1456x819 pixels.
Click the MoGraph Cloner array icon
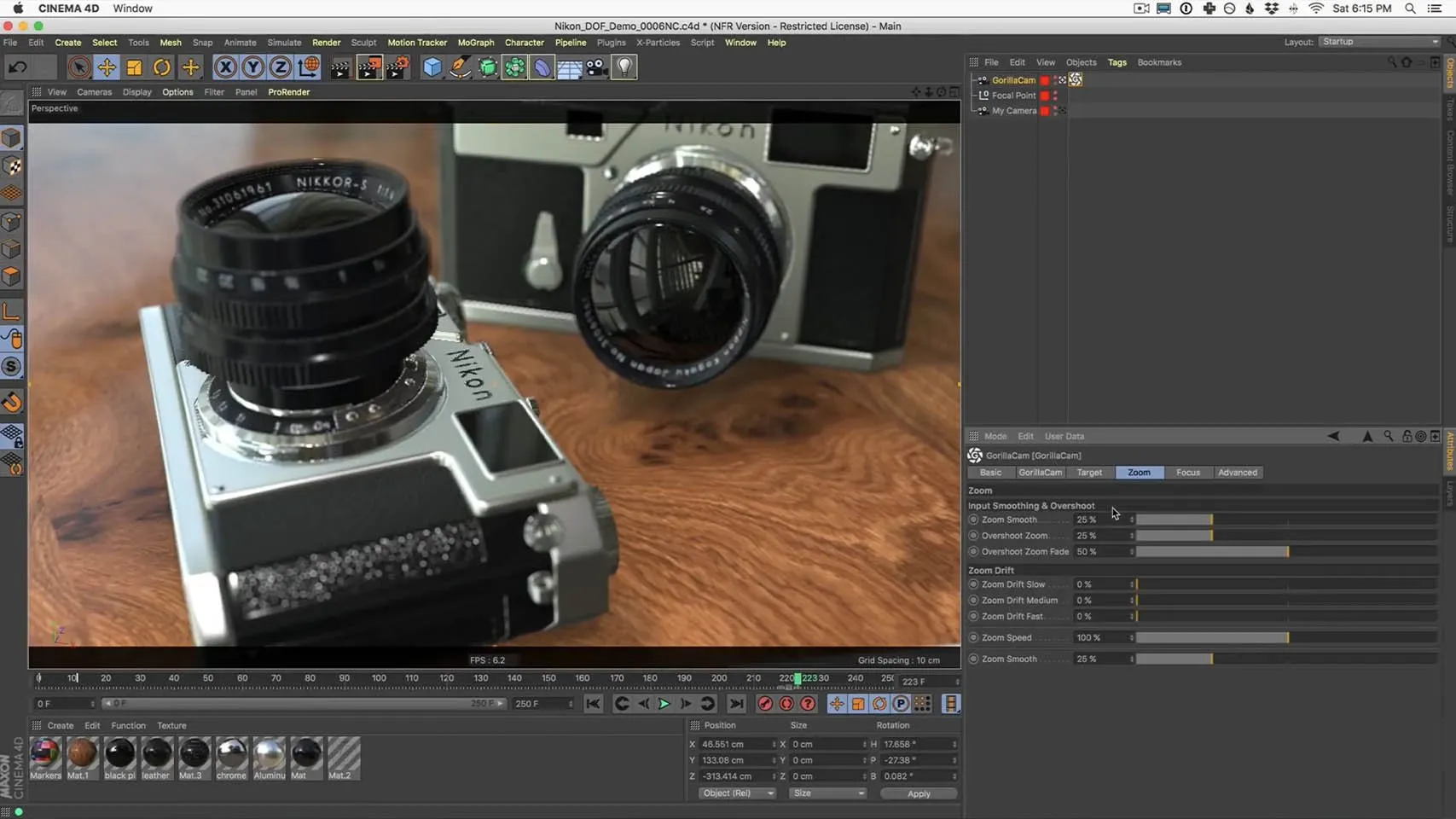514,67
